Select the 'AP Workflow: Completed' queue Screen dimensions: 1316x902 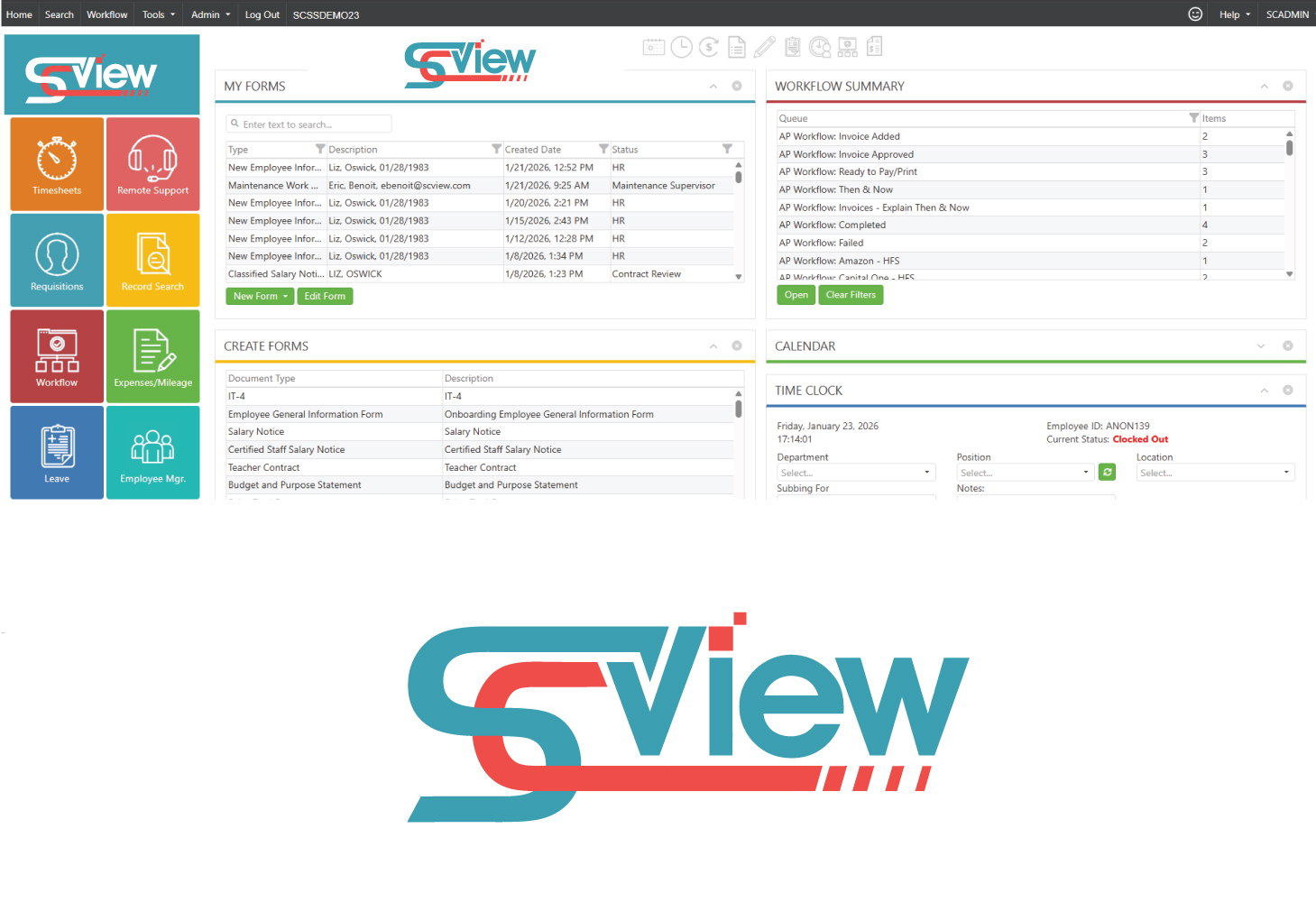[1030, 225]
